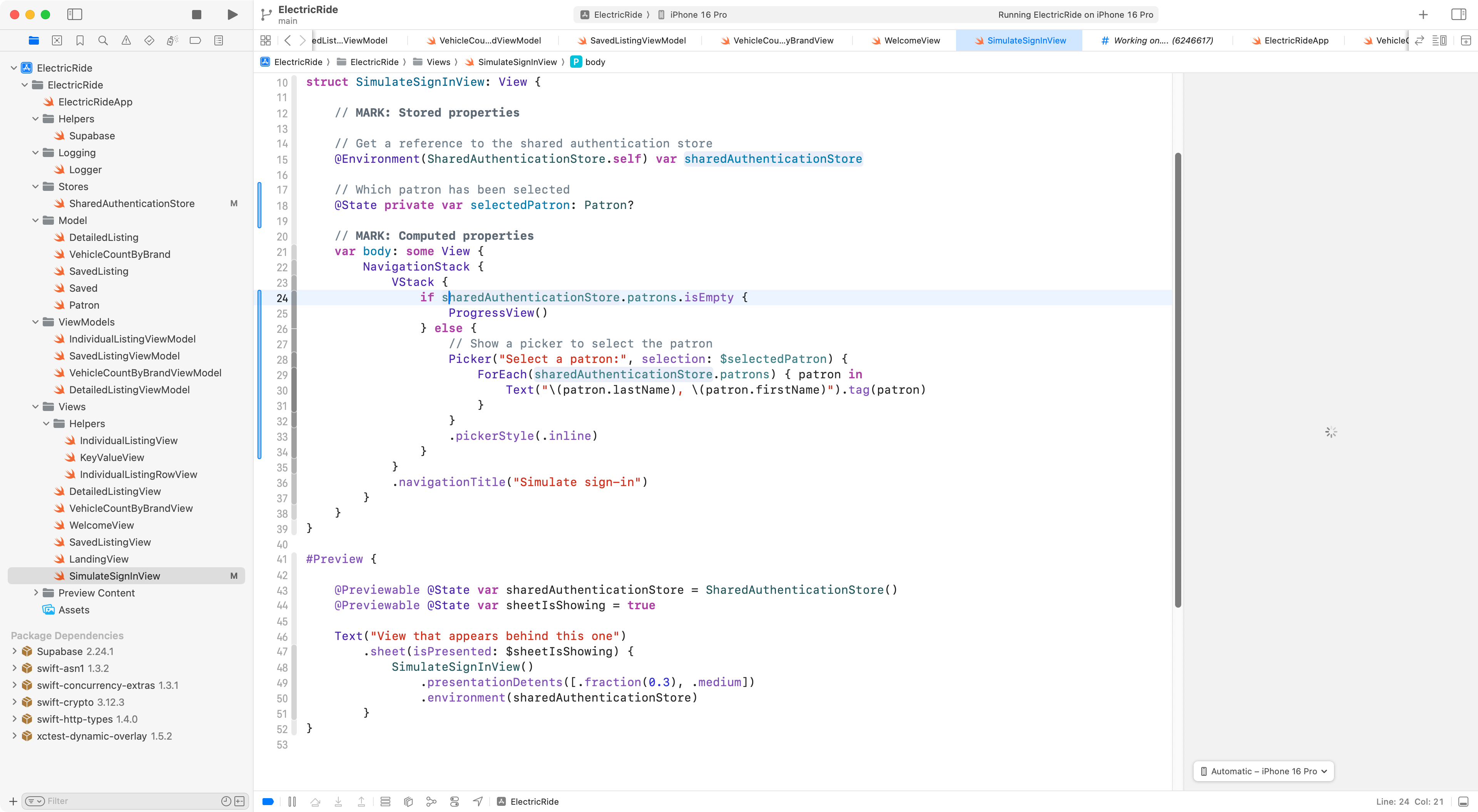Open the Find navigator magnifier icon
Screen dimensions: 1478x812
(103, 40)
